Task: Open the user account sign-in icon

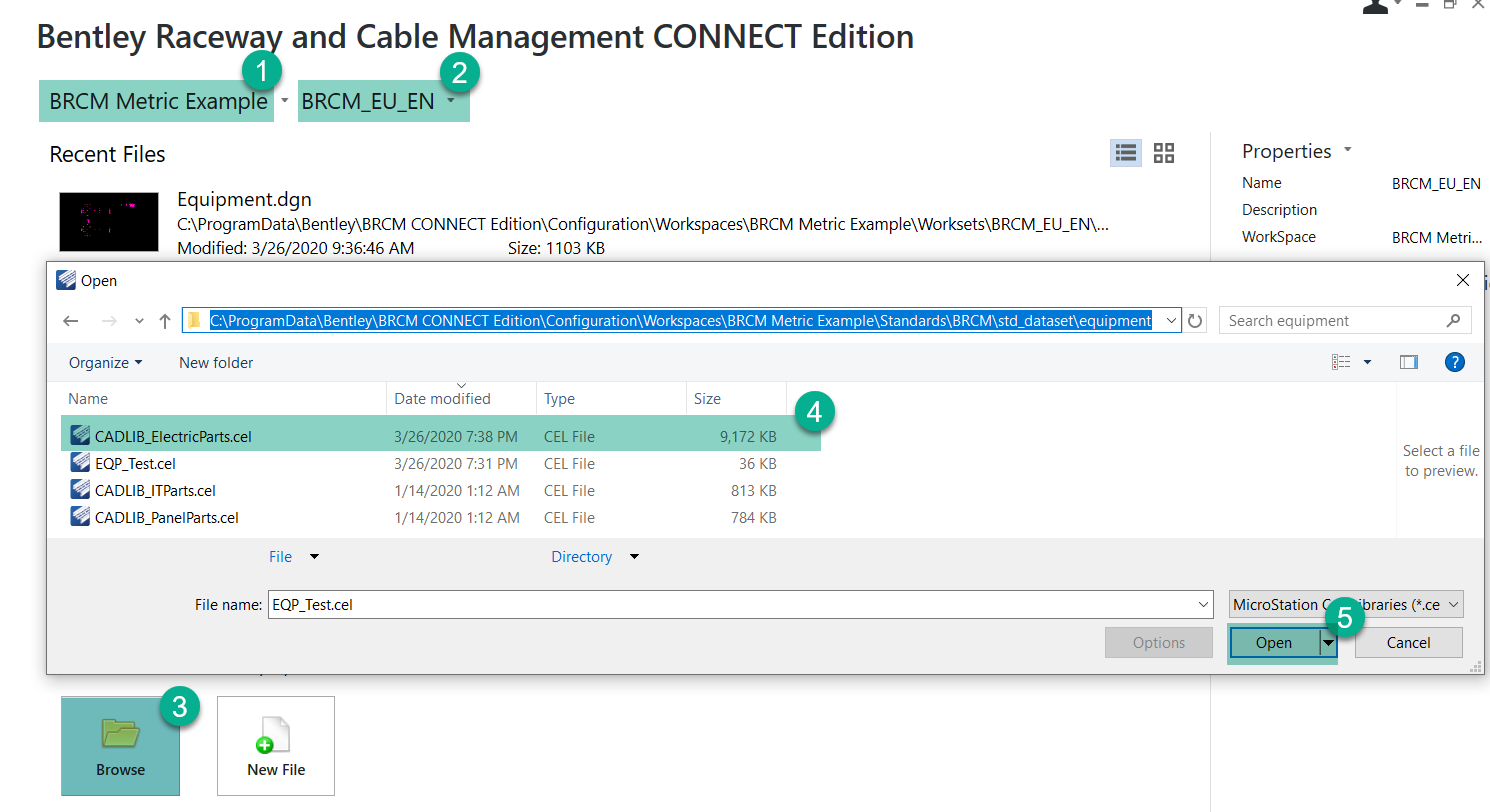Action: 1375,6
